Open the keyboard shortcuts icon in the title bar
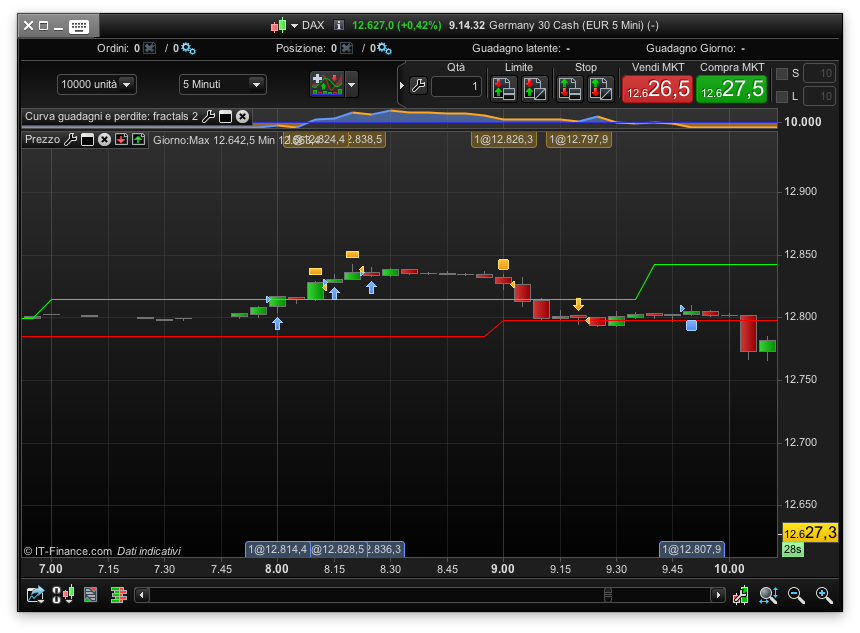This screenshot has height=633, width=860. point(79,26)
